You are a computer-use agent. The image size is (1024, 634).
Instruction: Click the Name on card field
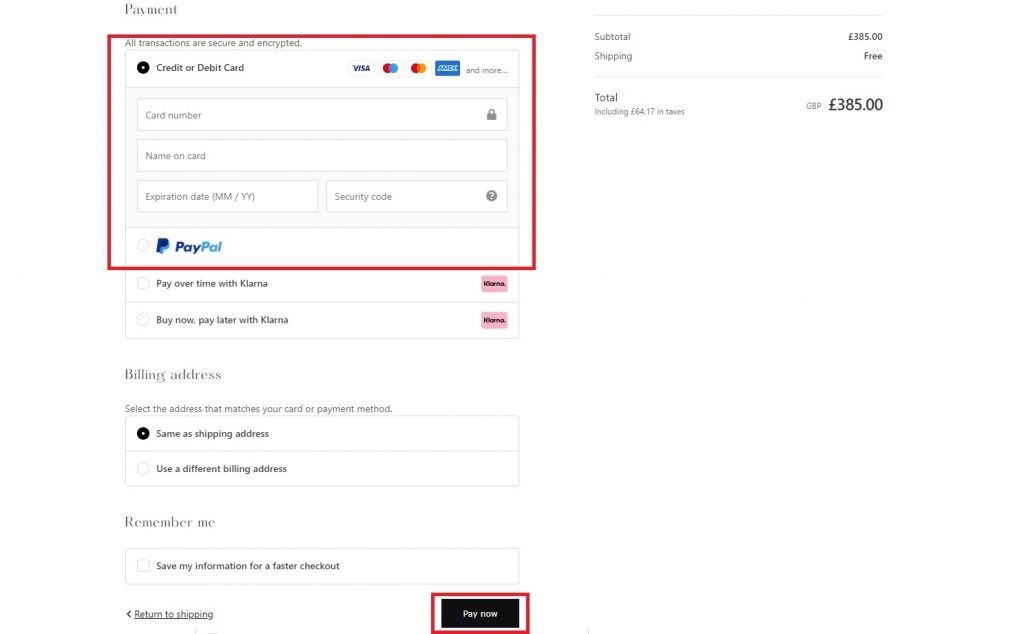tap(321, 156)
